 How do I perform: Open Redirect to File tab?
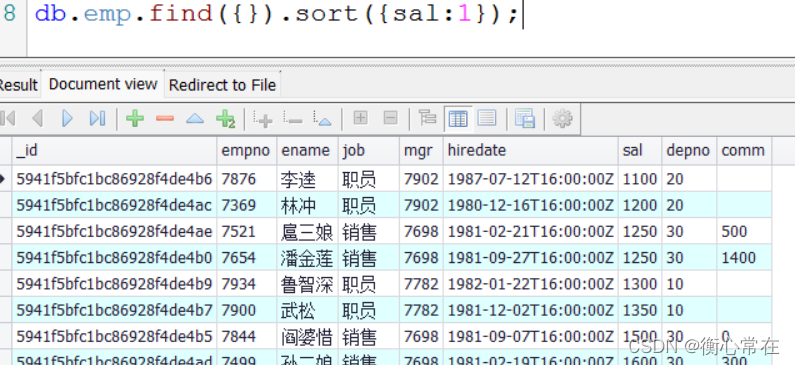(222, 85)
